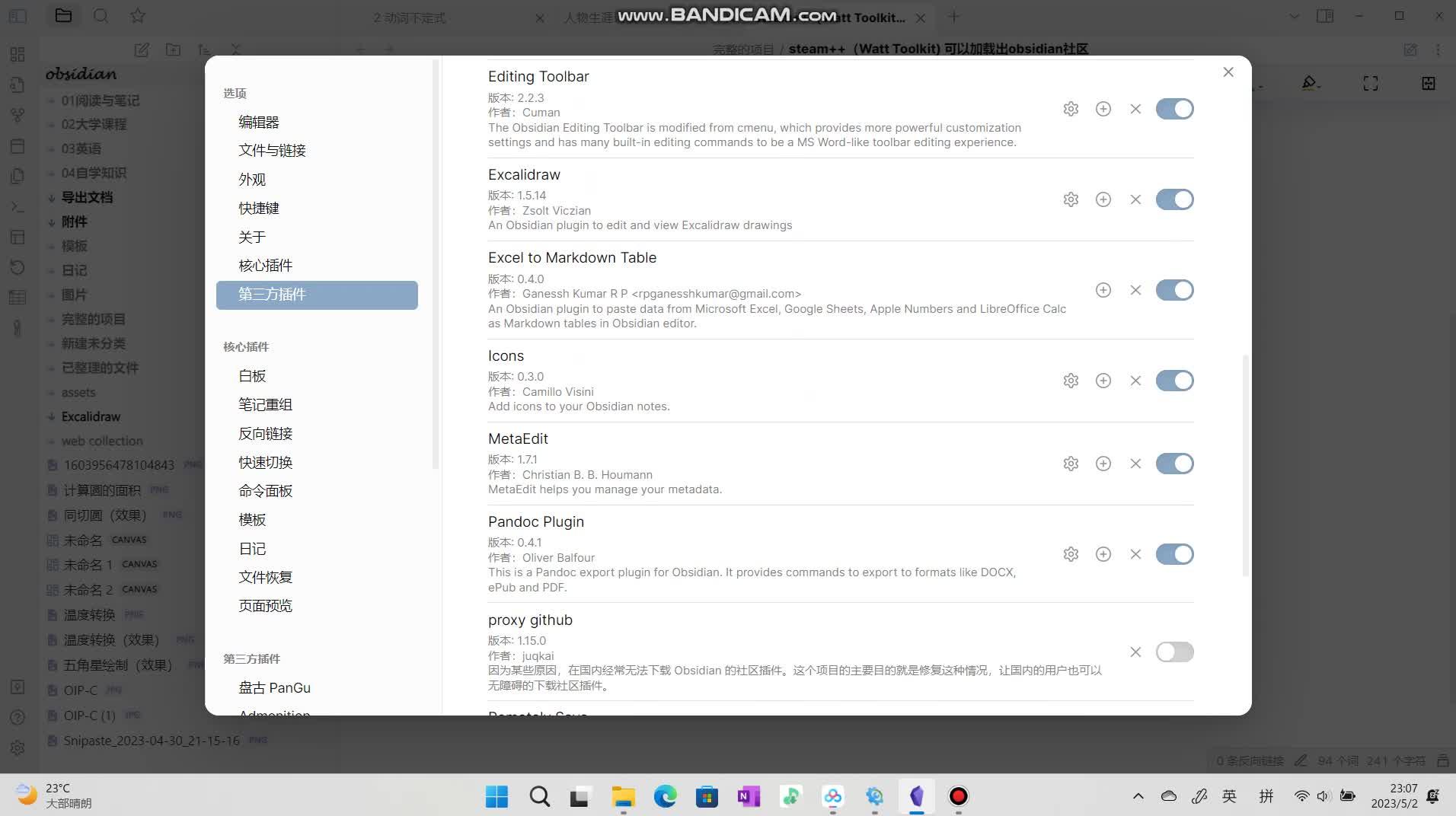Open Editing Toolbar plugin settings gear
The image size is (1456, 816).
pyautogui.click(x=1071, y=109)
